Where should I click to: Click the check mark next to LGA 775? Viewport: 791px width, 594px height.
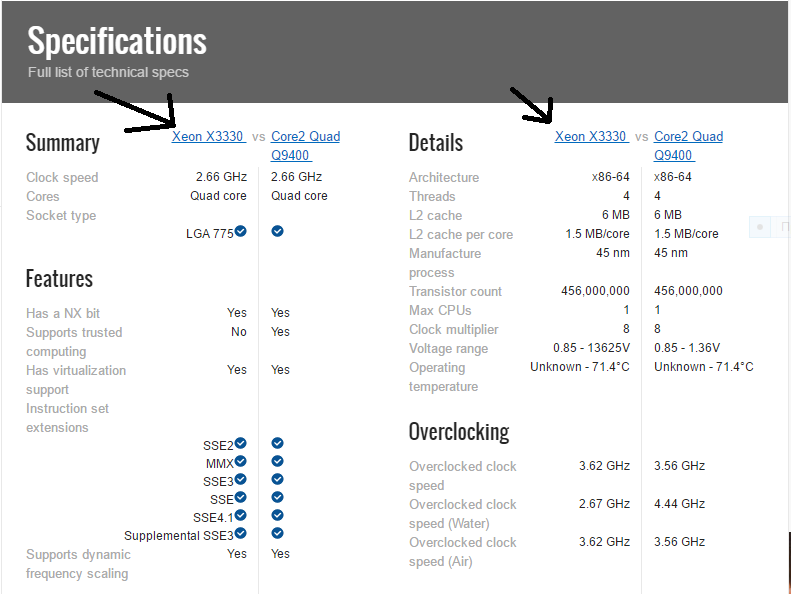tap(241, 231)
